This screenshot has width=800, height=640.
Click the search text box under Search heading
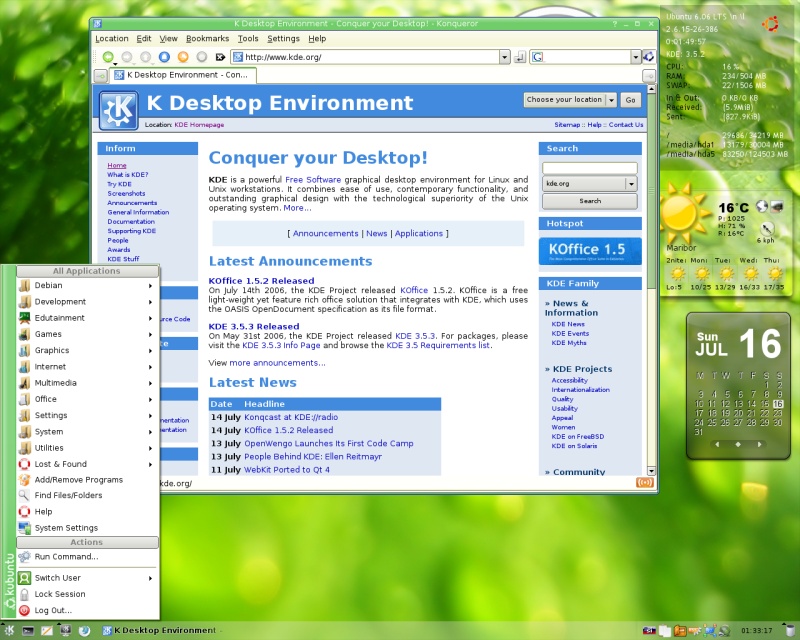pos(590,168)
